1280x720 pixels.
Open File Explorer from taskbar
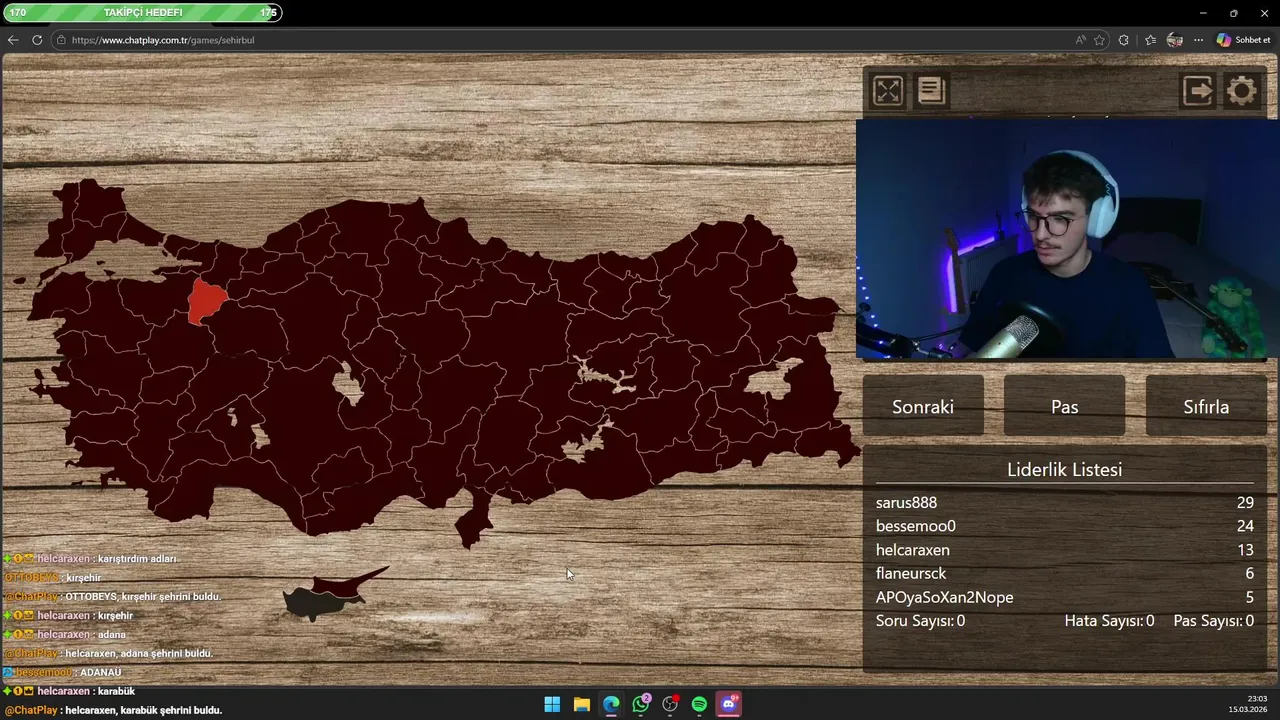click(581, 704)
